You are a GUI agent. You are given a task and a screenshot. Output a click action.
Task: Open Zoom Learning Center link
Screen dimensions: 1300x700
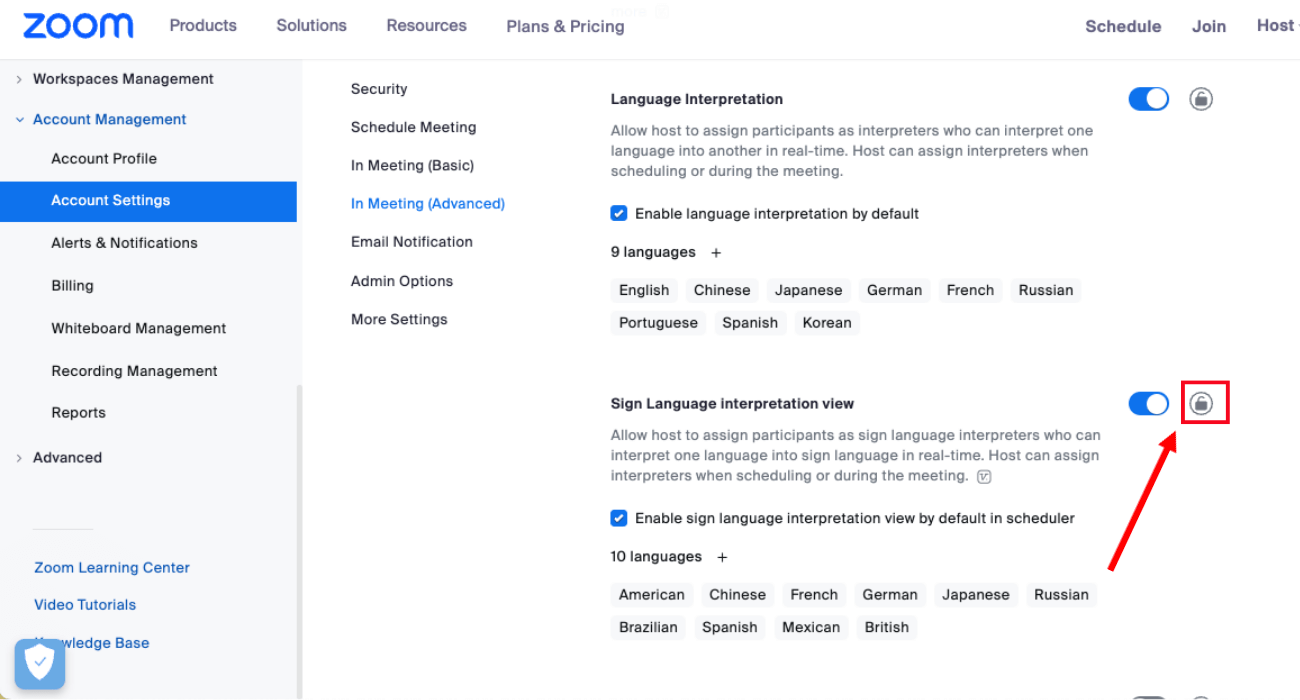pos(112,567)
